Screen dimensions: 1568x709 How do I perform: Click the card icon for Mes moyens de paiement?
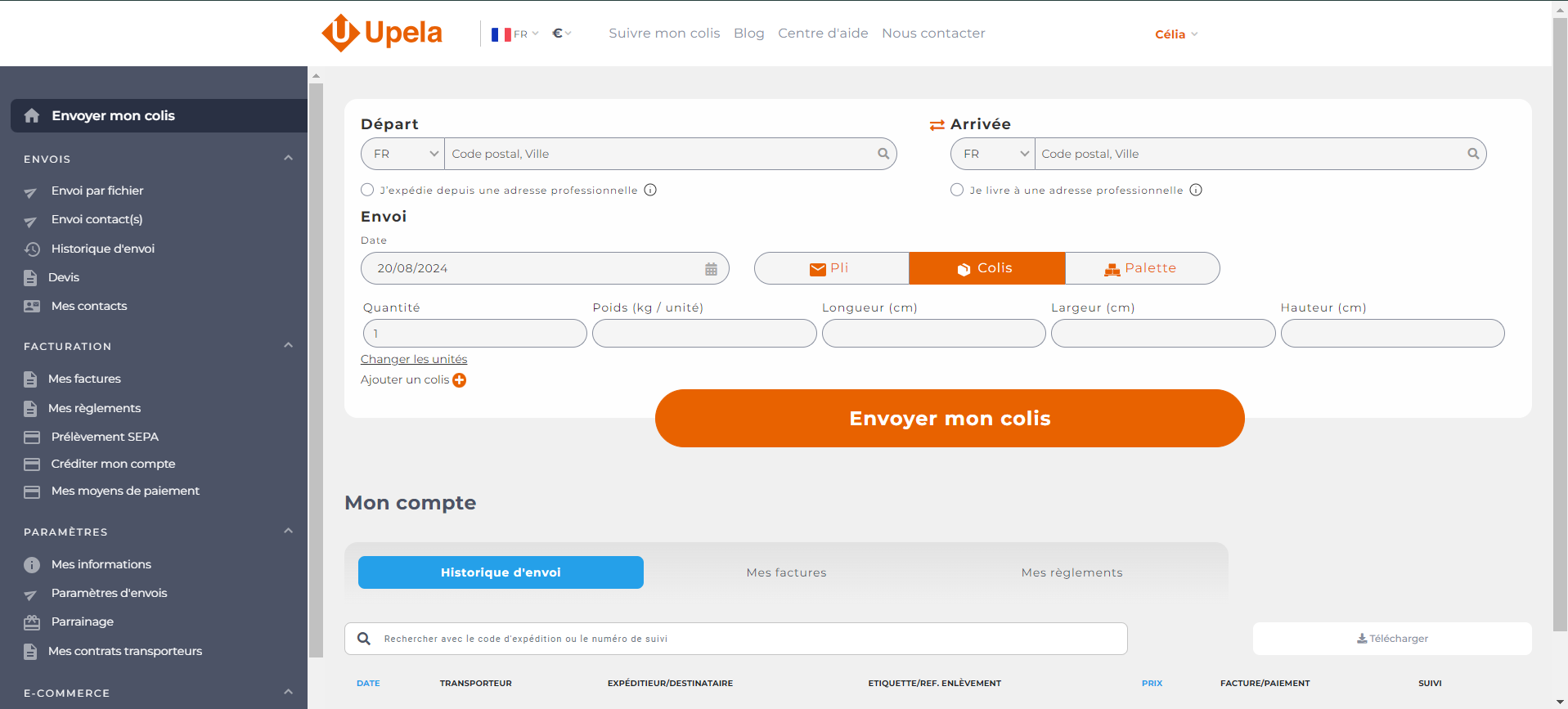tap(32, 492)
